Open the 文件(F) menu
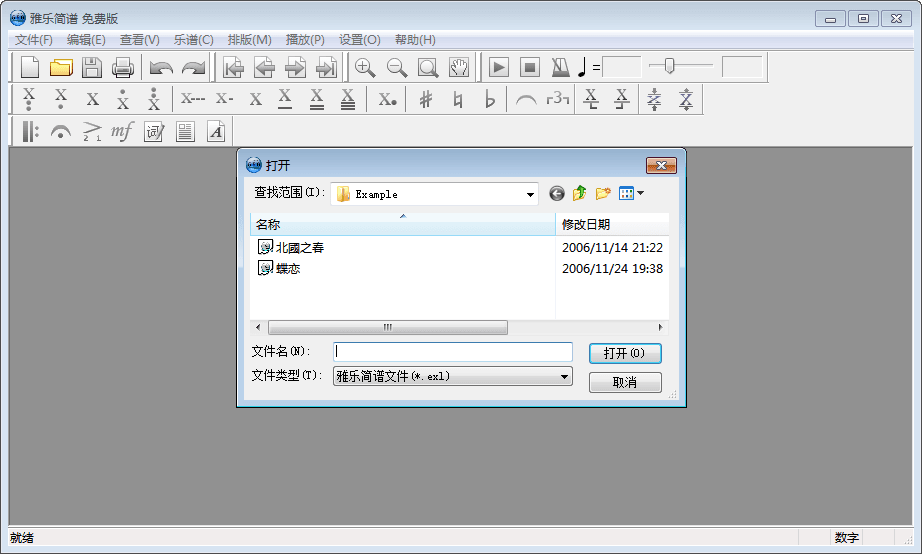922x554 pixels. pos(34,40)
